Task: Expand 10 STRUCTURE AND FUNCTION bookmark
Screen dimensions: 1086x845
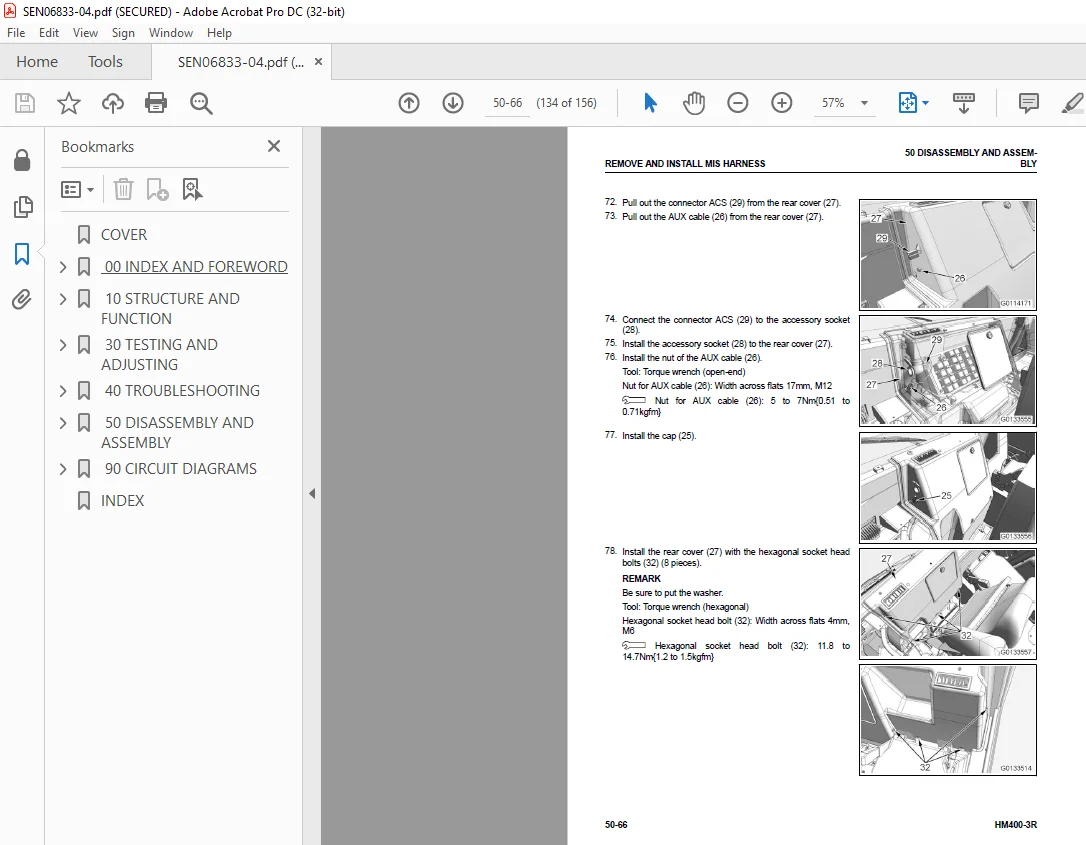Action: pyautogui.click(x=63, y=299)
